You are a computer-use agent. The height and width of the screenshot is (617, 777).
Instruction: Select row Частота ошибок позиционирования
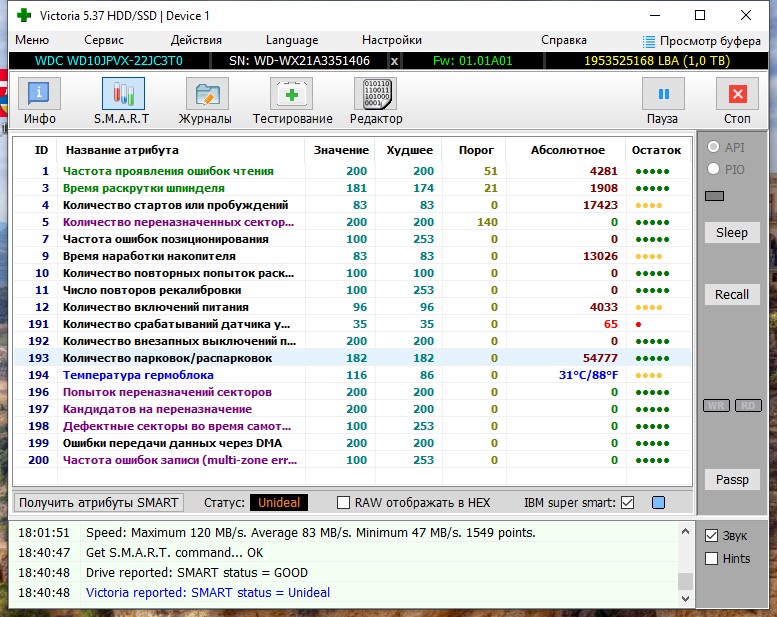[352, 239]
